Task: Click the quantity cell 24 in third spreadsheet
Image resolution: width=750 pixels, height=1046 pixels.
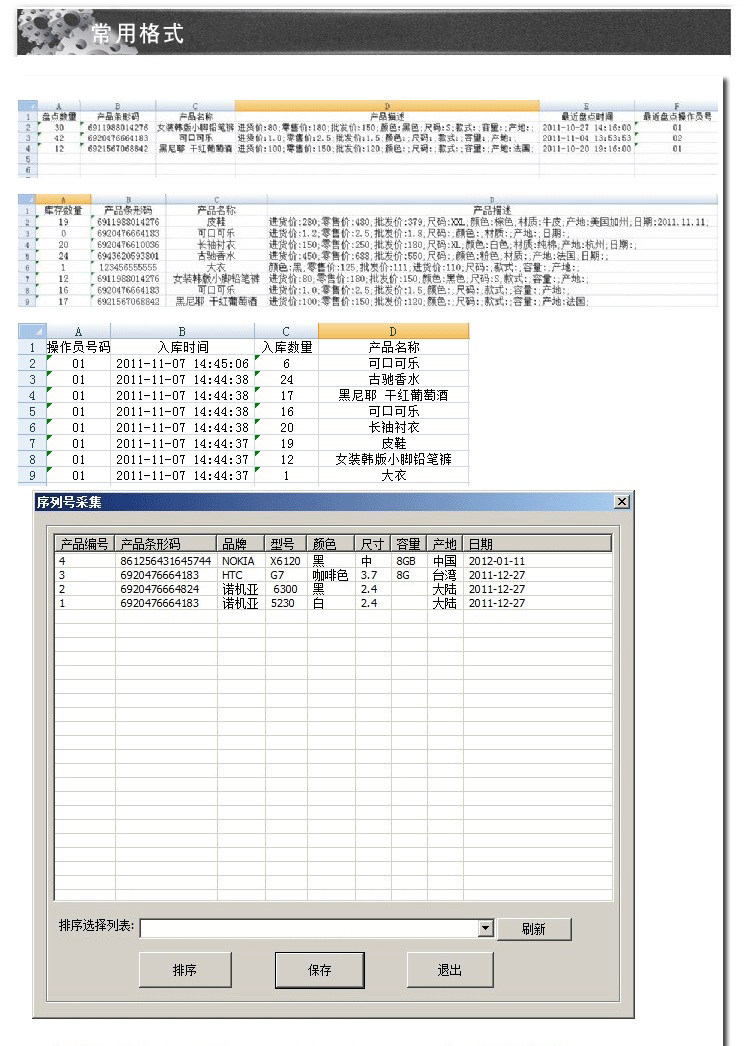Action: click(286, 379)
